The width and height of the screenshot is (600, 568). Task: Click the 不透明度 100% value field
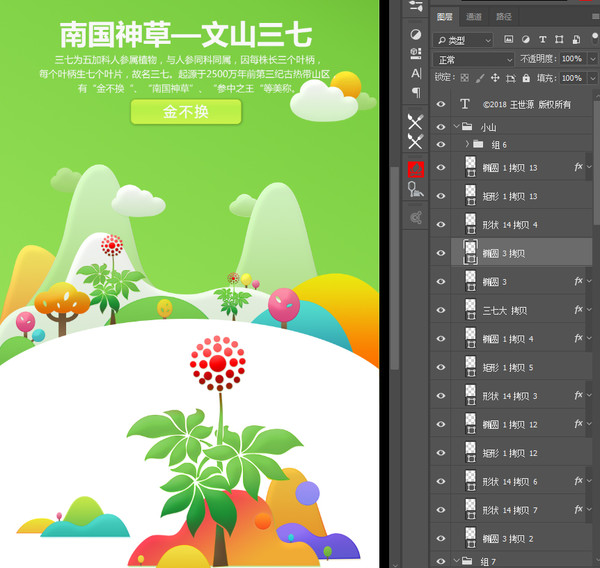coord(572,59)
